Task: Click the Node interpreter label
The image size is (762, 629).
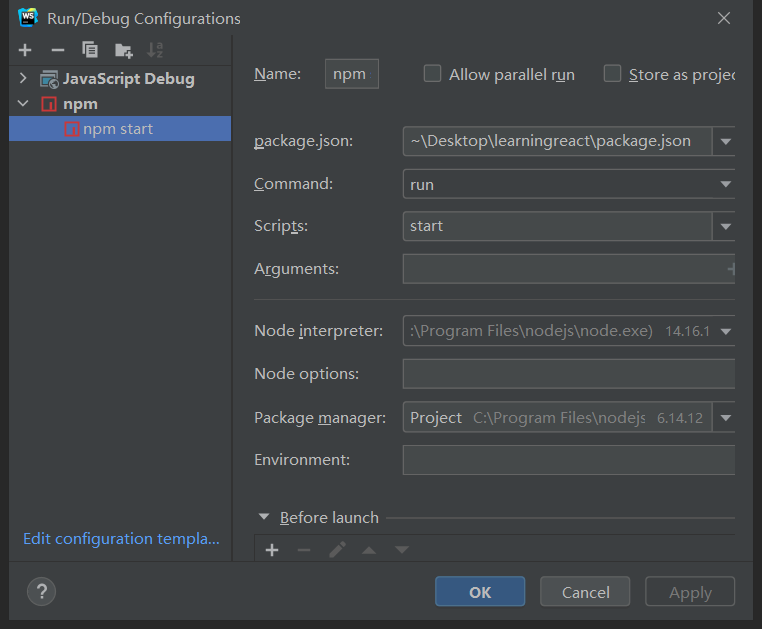Action: (x=318, y=331)
